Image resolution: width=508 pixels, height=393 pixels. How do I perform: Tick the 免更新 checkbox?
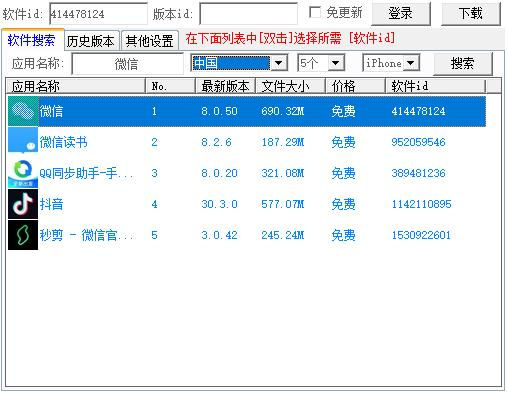tap(315, 13)
